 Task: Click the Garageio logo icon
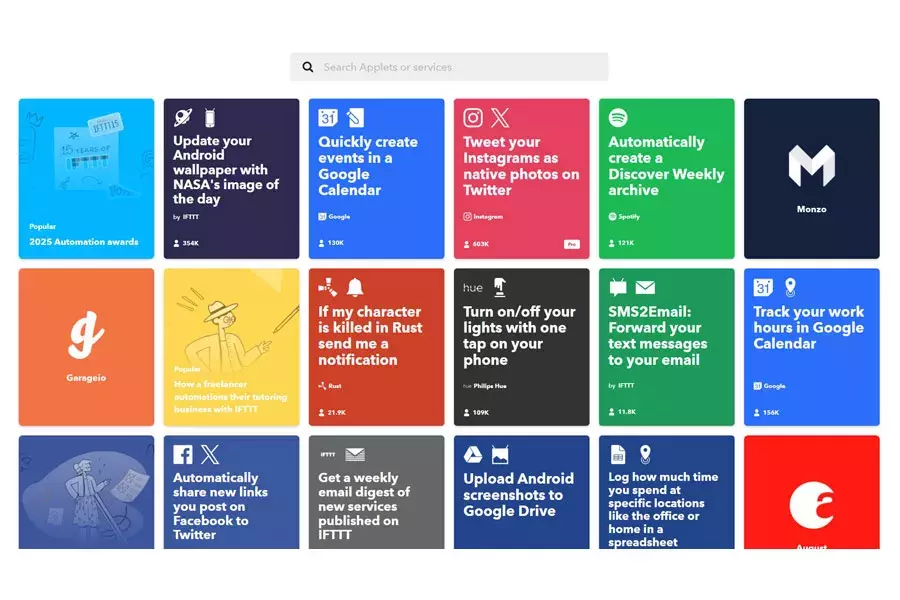[86, 335]
